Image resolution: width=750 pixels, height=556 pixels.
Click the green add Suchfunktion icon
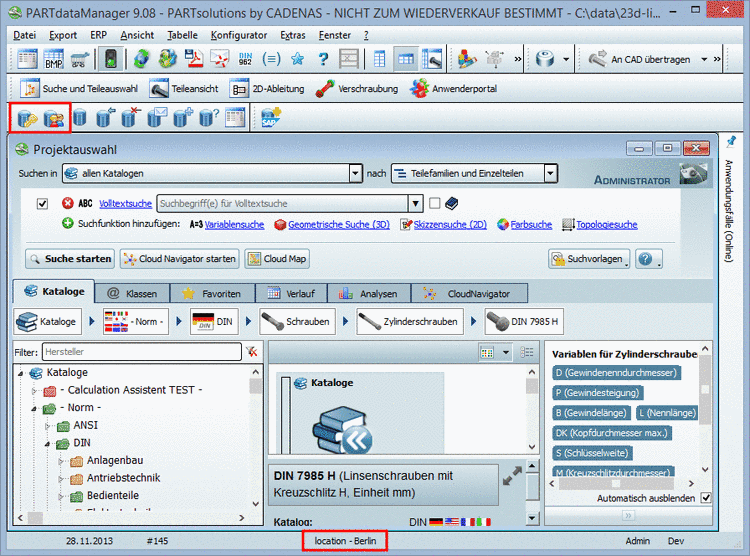point(67,223)
